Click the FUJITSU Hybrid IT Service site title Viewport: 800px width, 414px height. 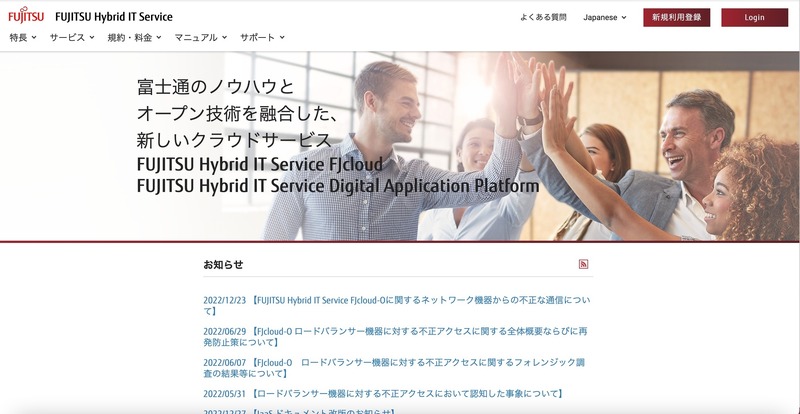tap(113, 17)
